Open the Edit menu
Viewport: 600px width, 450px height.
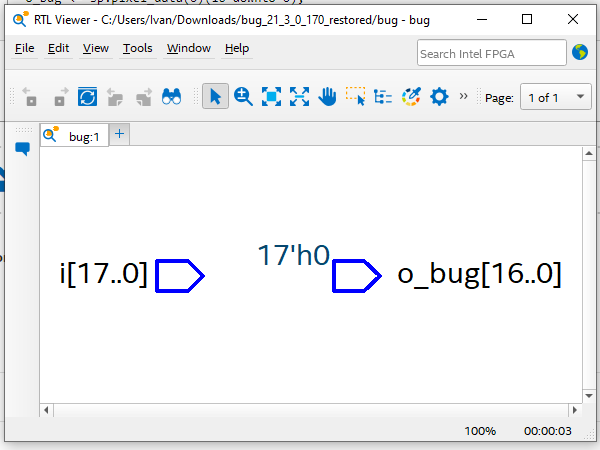point(58,48)
